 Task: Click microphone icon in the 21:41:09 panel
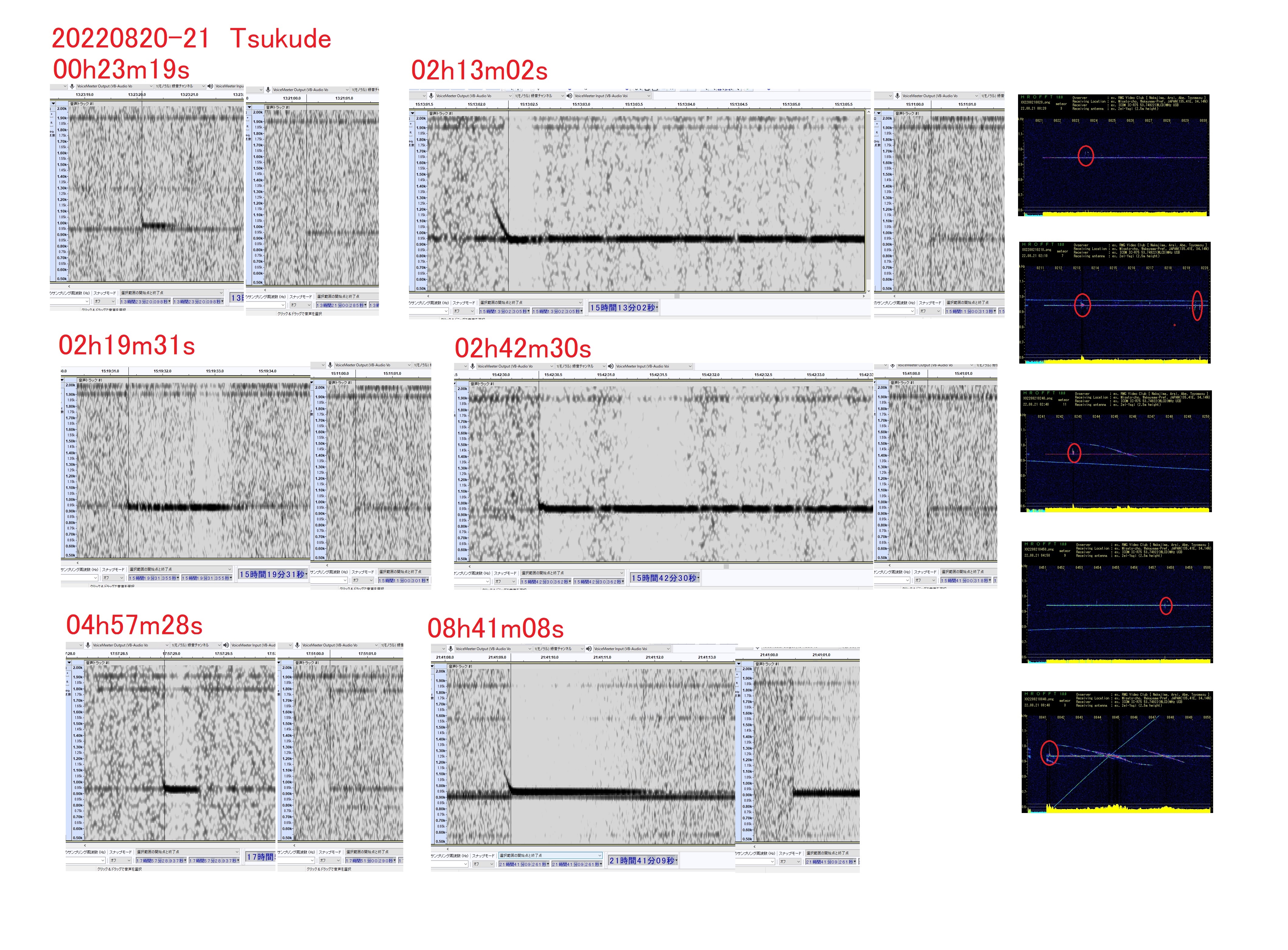tap(451, 649)
